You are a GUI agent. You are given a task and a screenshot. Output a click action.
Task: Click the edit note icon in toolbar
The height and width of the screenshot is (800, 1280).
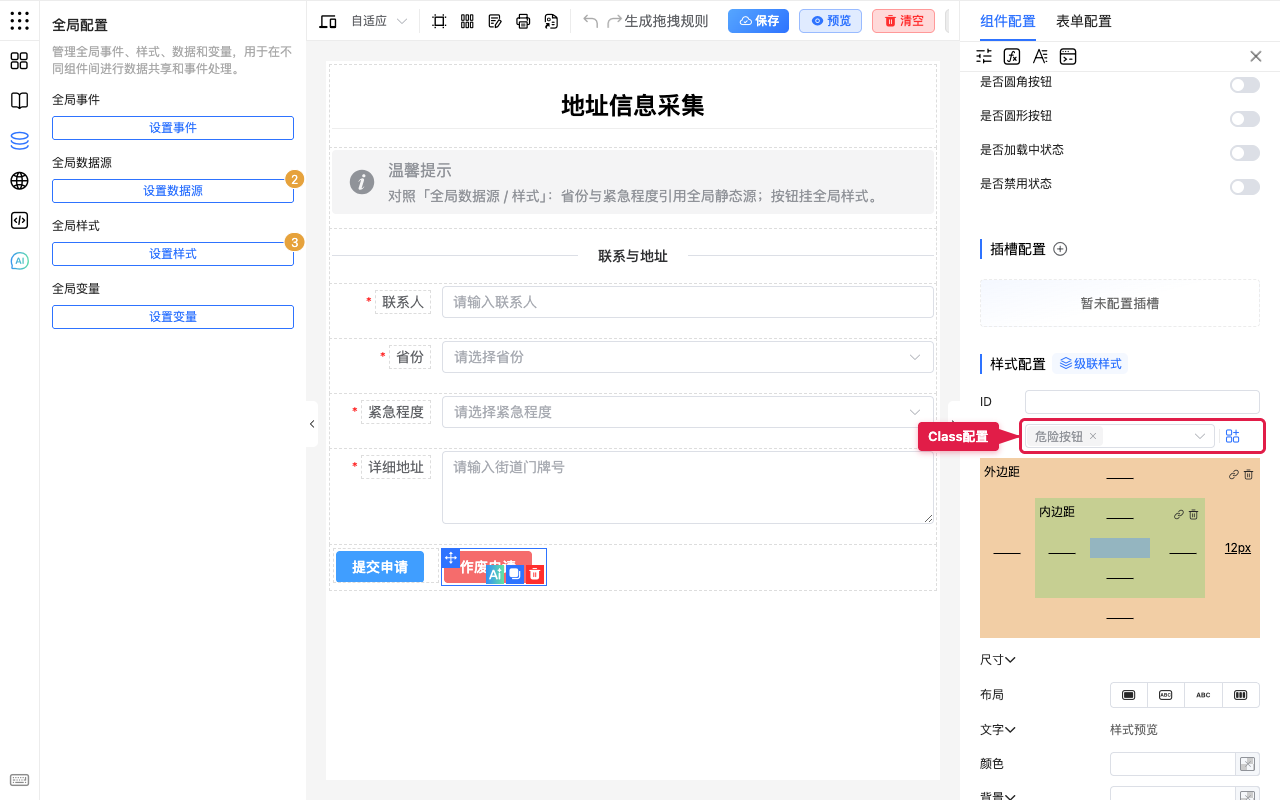click(x=495, y=21)
